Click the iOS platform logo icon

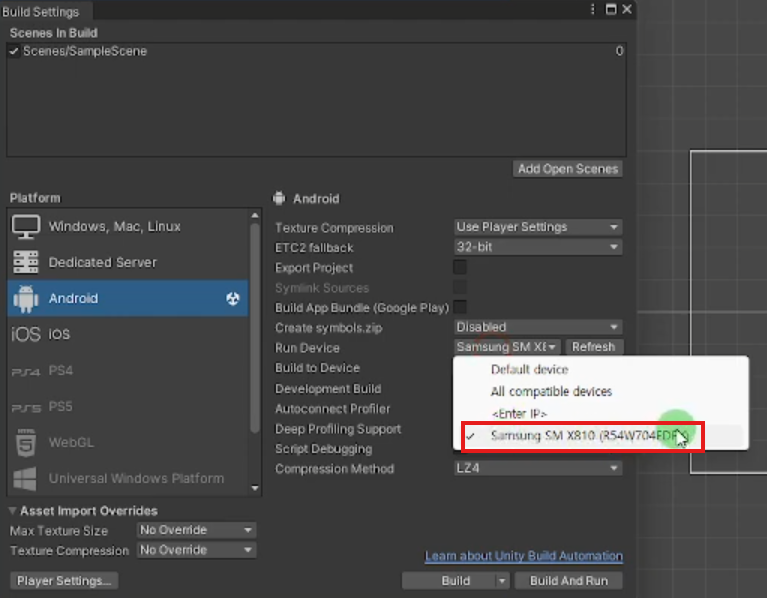(x=25, y=334)
